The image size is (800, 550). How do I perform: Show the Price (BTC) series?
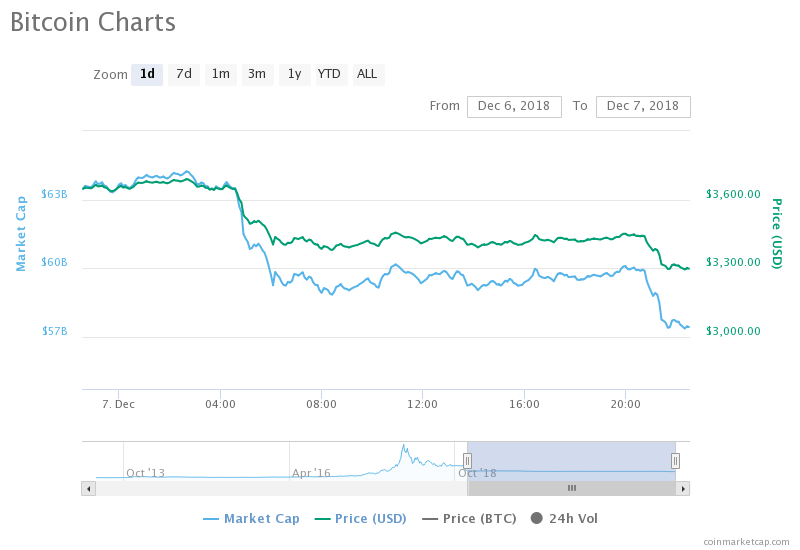click(469, 518)
